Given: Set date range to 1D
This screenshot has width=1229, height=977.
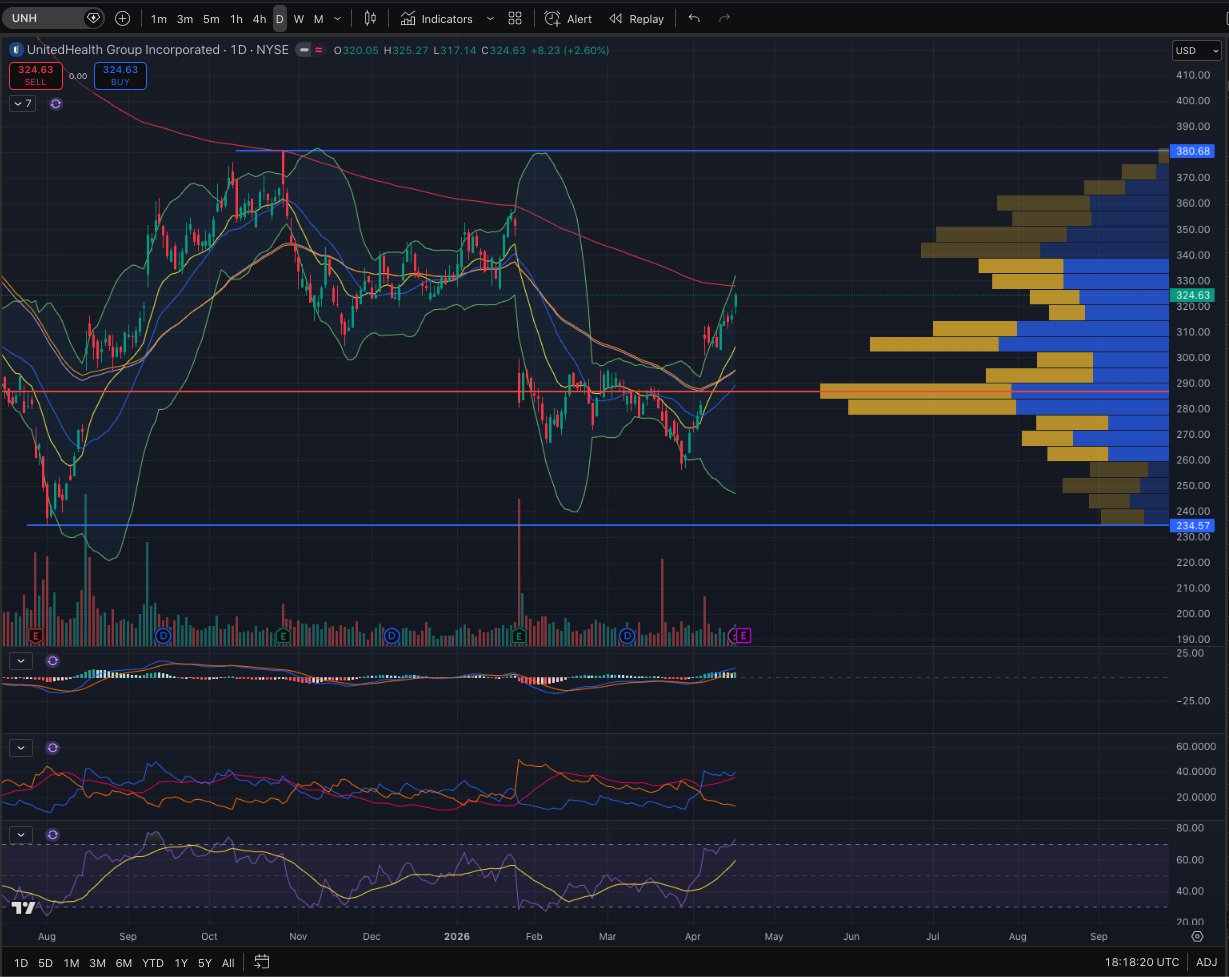Looking at the screenshot, I should [21, 963].
